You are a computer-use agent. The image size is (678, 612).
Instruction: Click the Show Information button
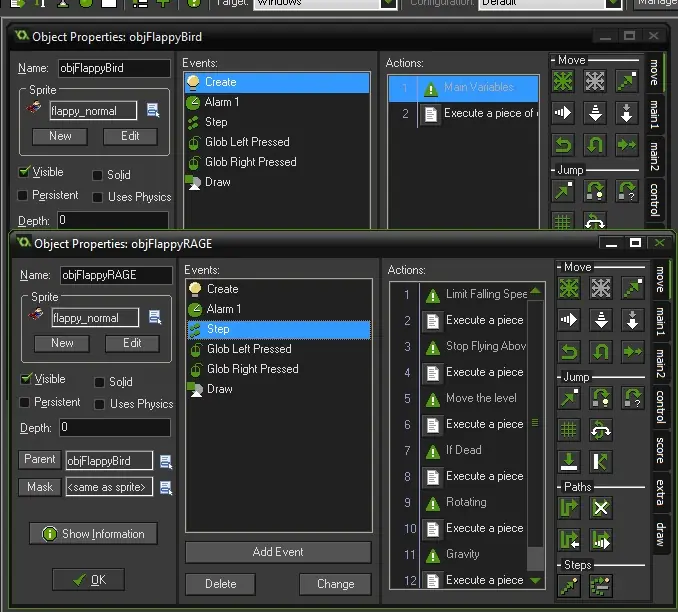pyautogui.click(x=93, y=534)
